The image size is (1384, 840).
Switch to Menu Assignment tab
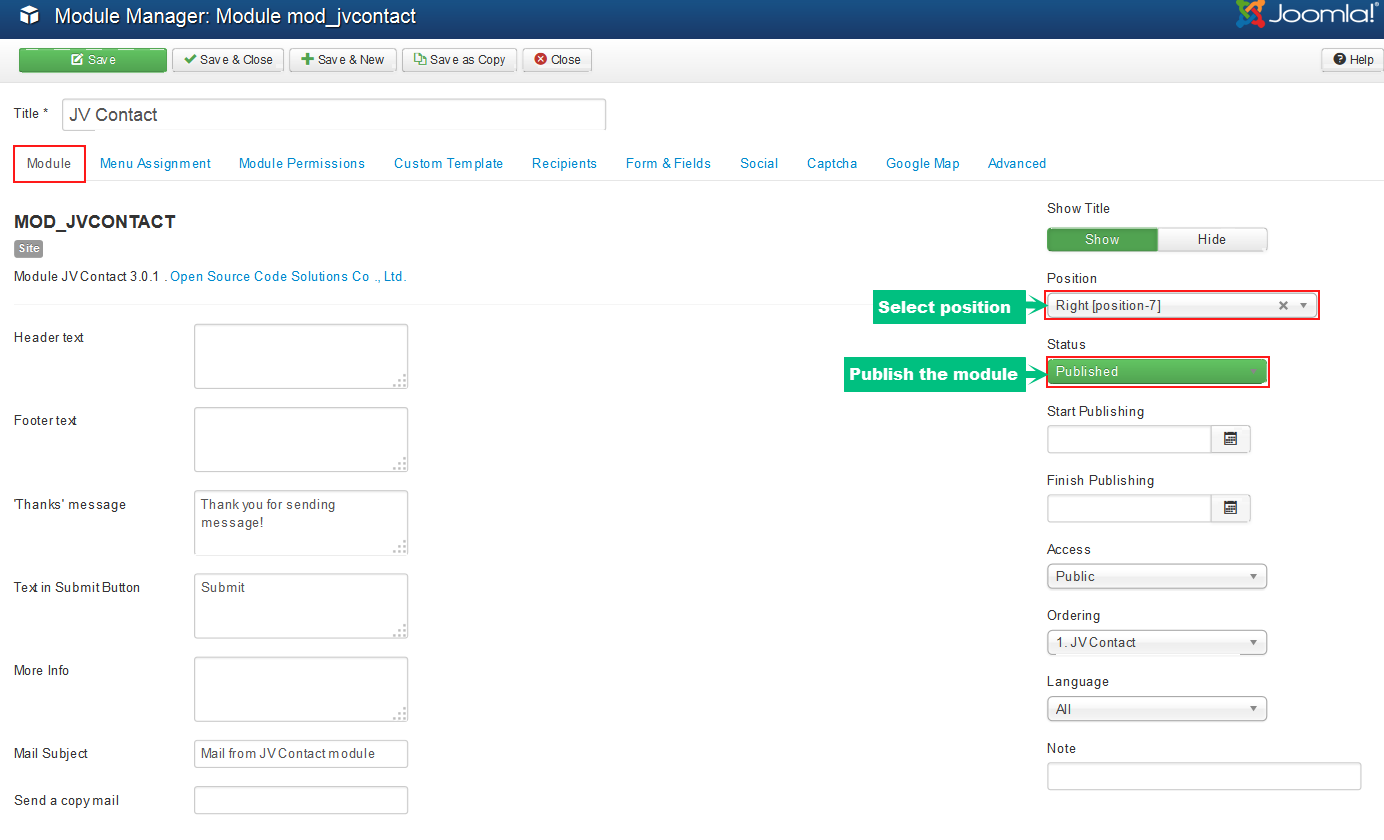click(x=155, y=164)
